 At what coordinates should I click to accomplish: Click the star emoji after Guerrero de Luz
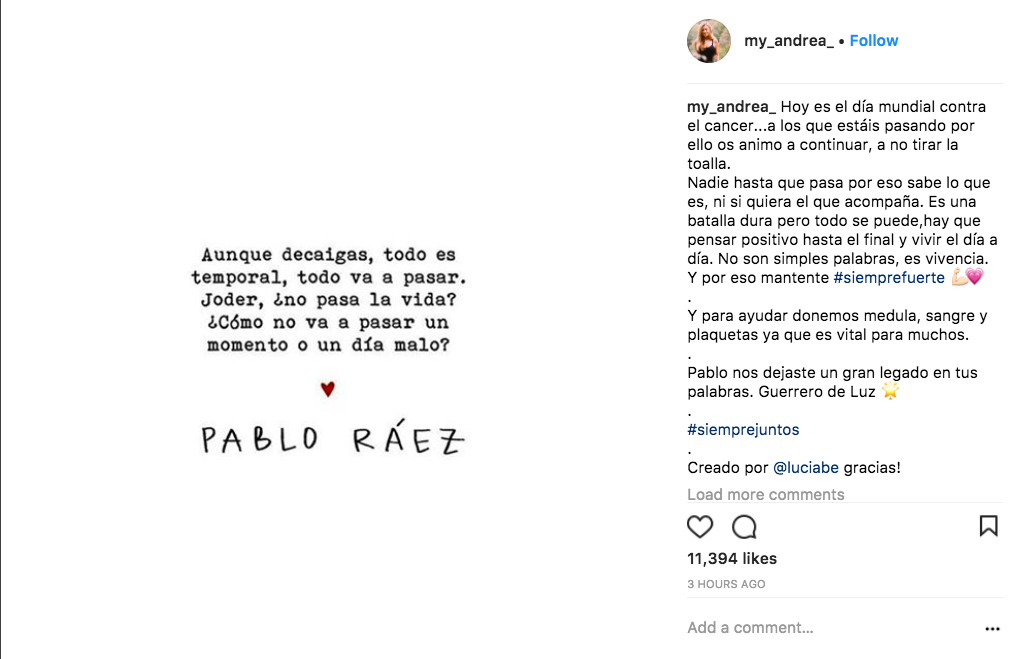click(x=890, y=392)
